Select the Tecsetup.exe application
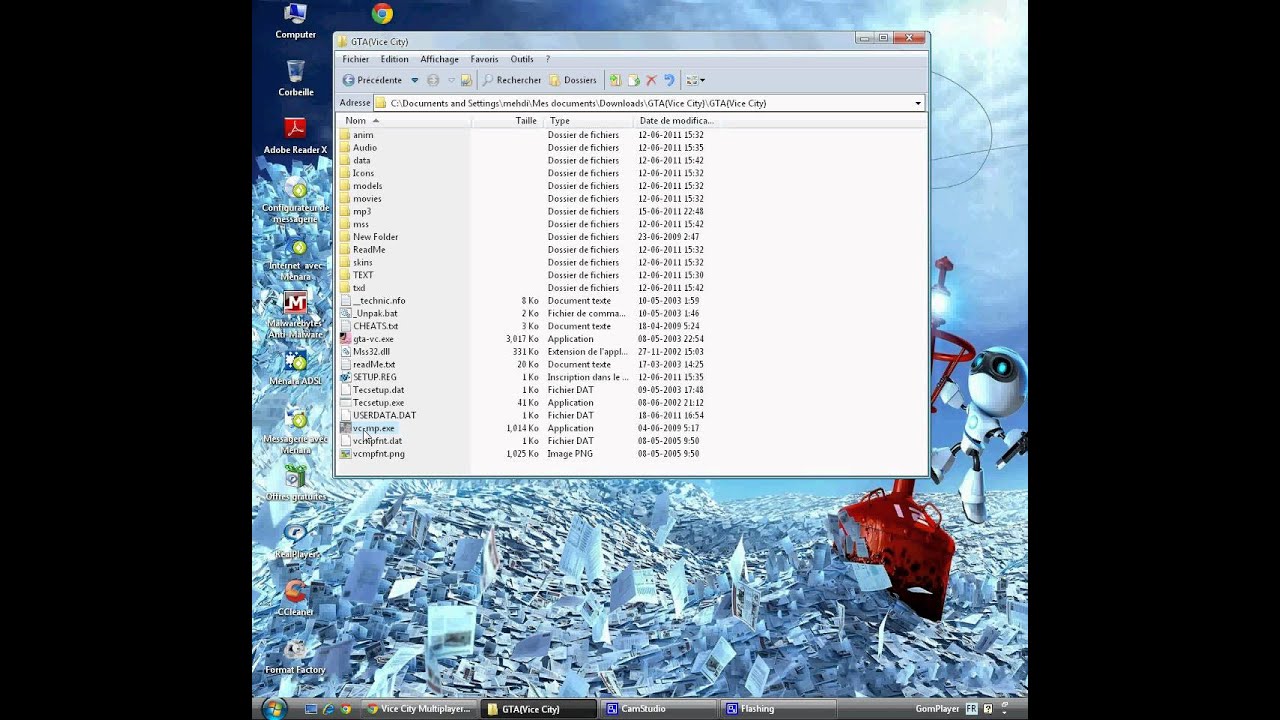Image resolution: width=1280 pixels, height=720 pixels. click(372, 403)
